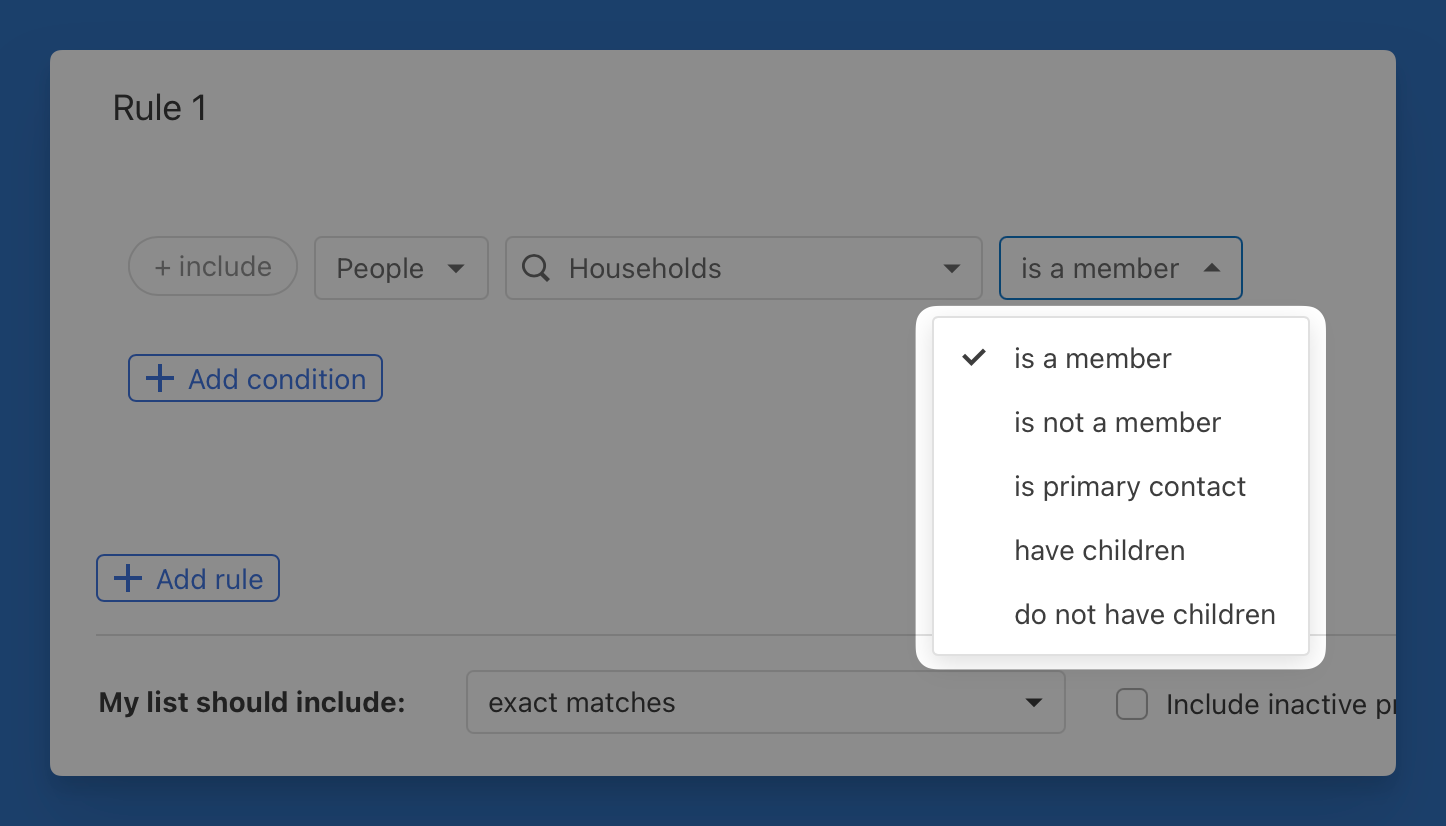Click the plus icon on Add rule

tap(128, 579)
